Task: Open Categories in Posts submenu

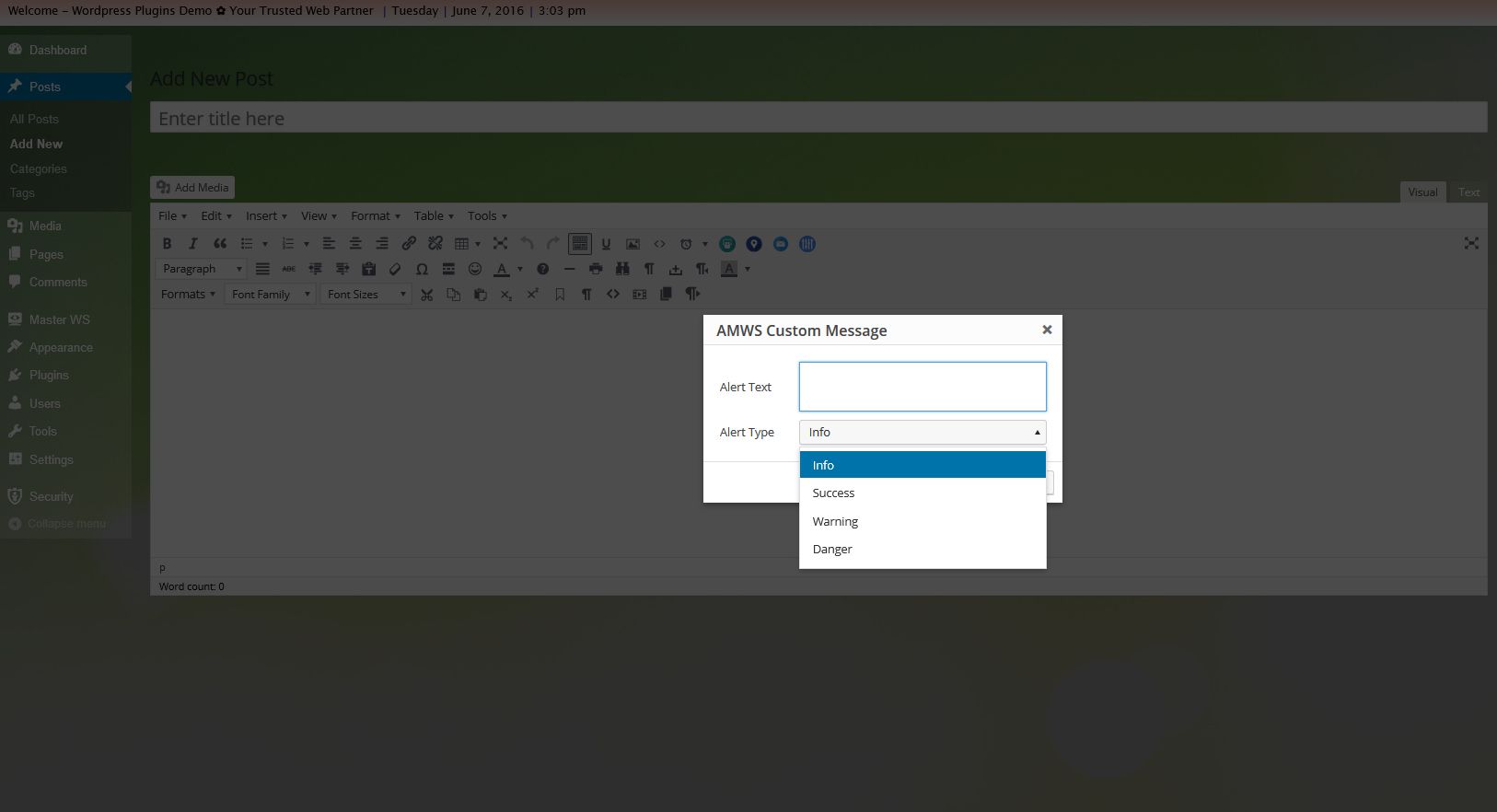Action: tap(38, 168)
